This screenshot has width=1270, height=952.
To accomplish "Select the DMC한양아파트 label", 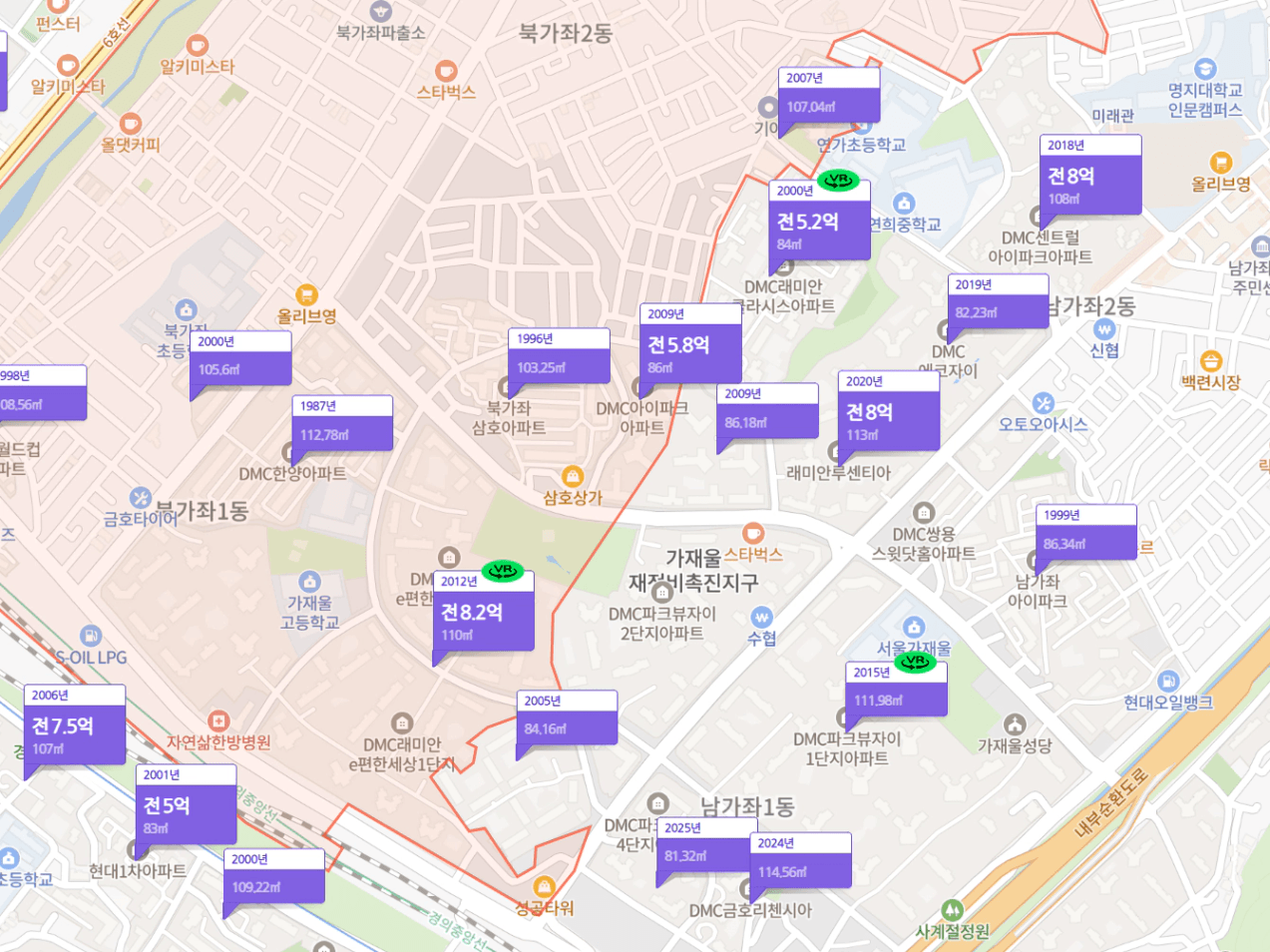I will [292, 474].
